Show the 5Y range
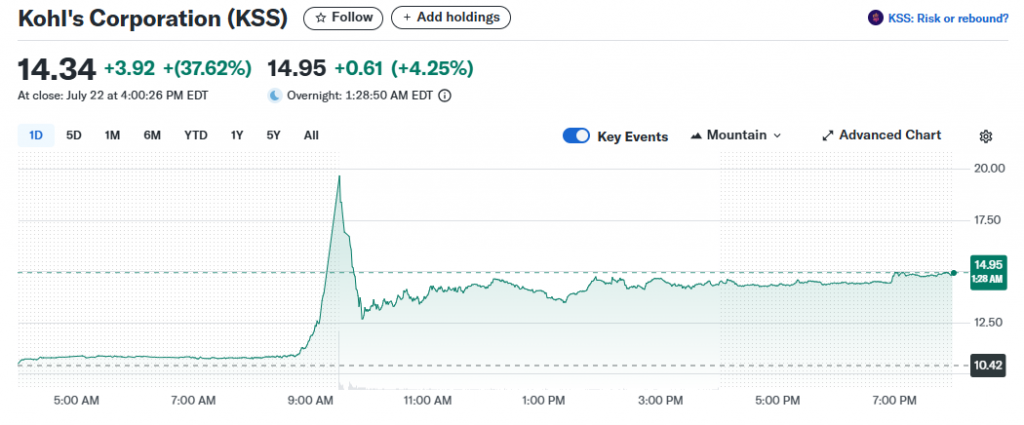 click(x=273, y=135)
